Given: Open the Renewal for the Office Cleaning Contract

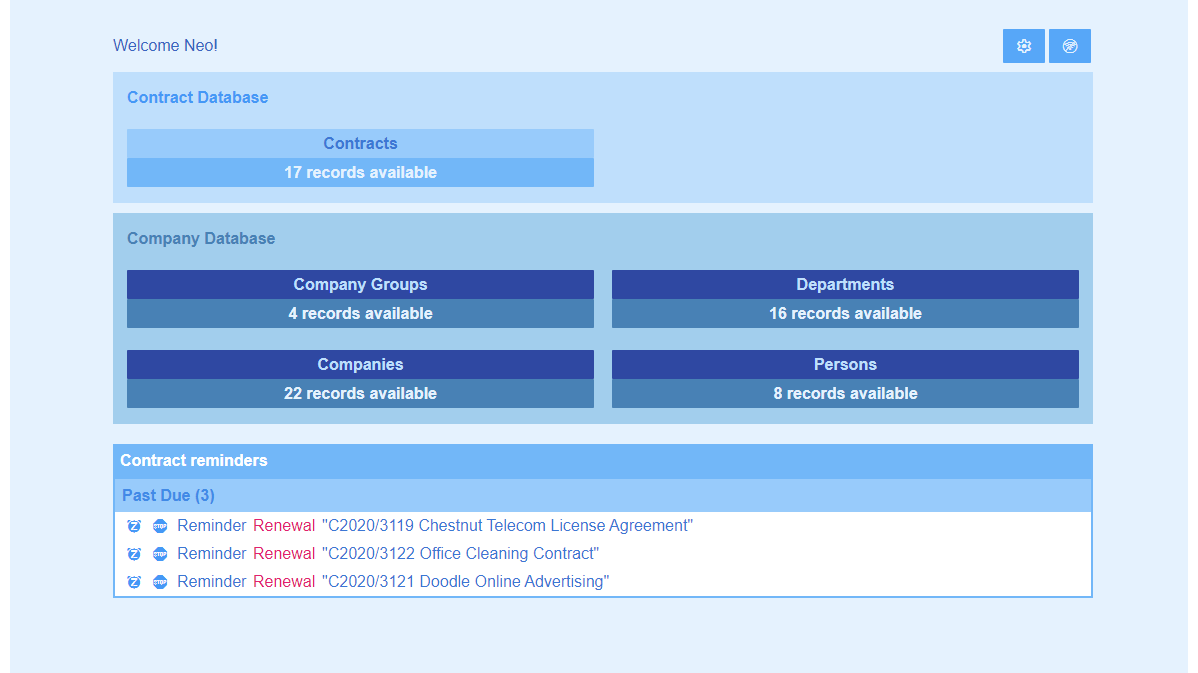Looking at the screenshot, I should point(284,553).
